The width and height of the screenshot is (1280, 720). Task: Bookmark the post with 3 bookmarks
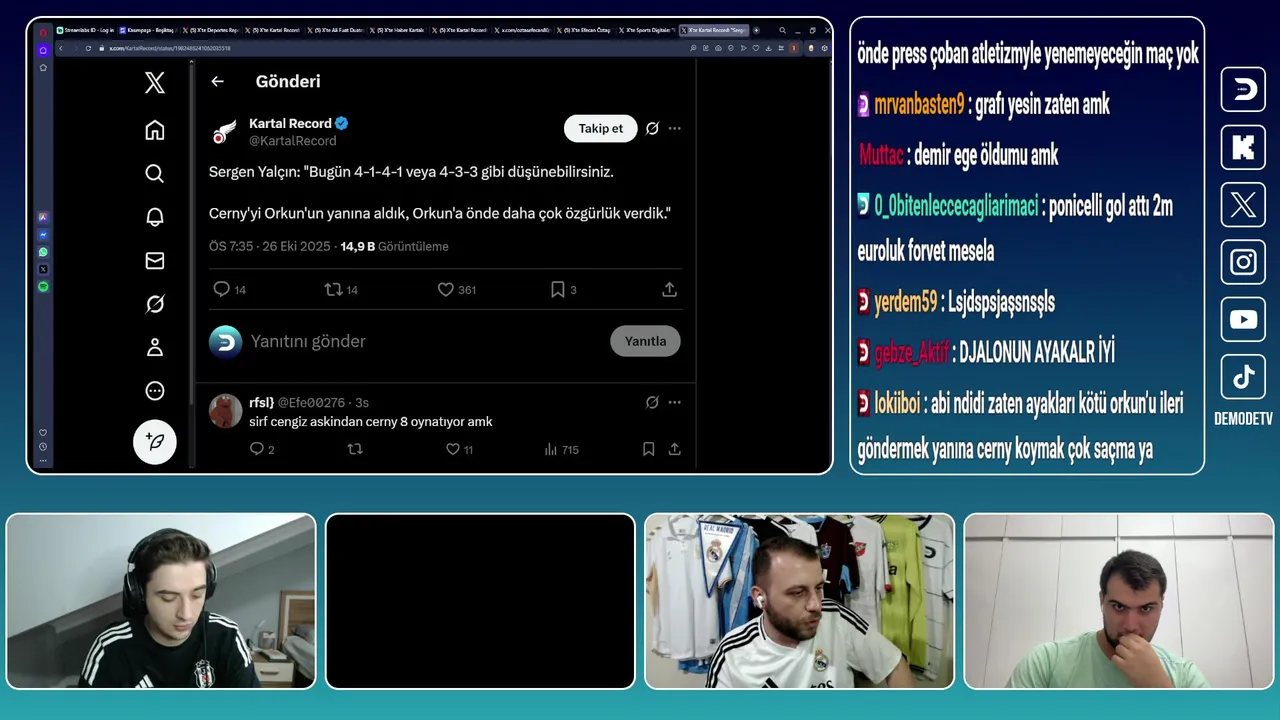pyautogui.click(x=563, y=289)
